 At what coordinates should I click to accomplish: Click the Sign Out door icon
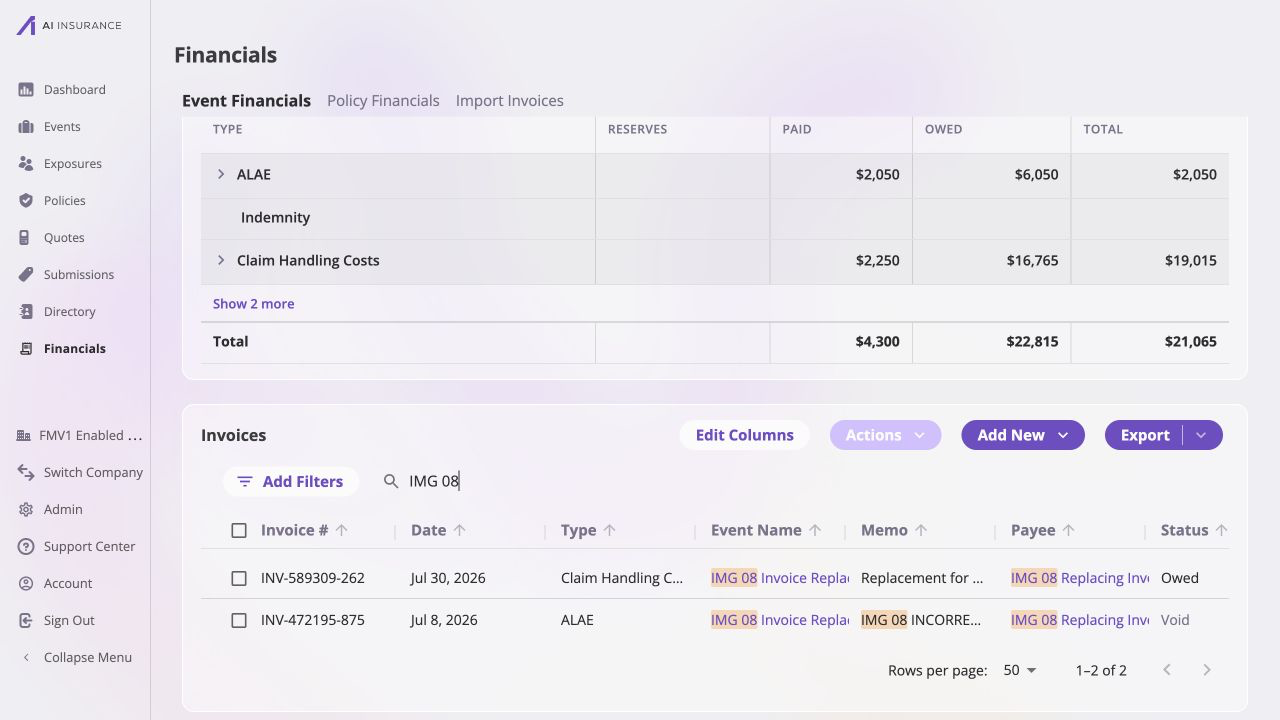[x=26, y=621]
